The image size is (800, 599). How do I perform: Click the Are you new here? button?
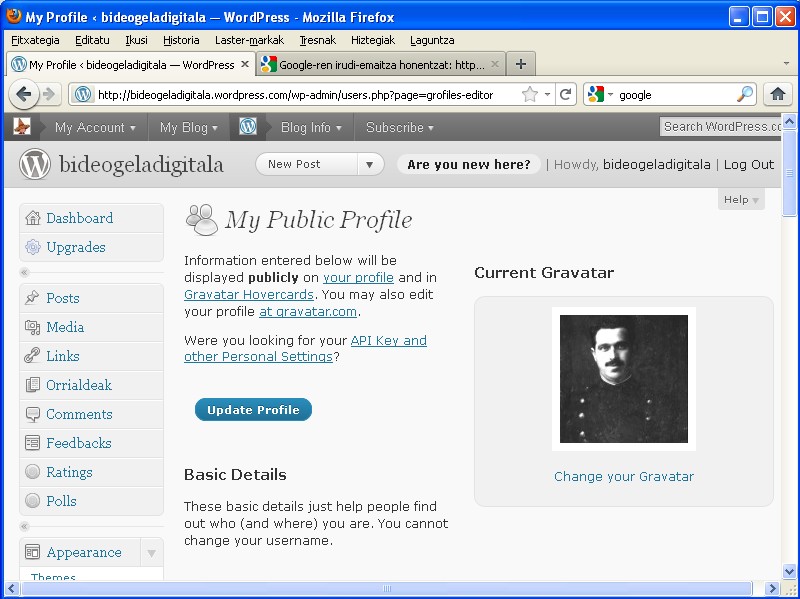click(x=468, y=164)
